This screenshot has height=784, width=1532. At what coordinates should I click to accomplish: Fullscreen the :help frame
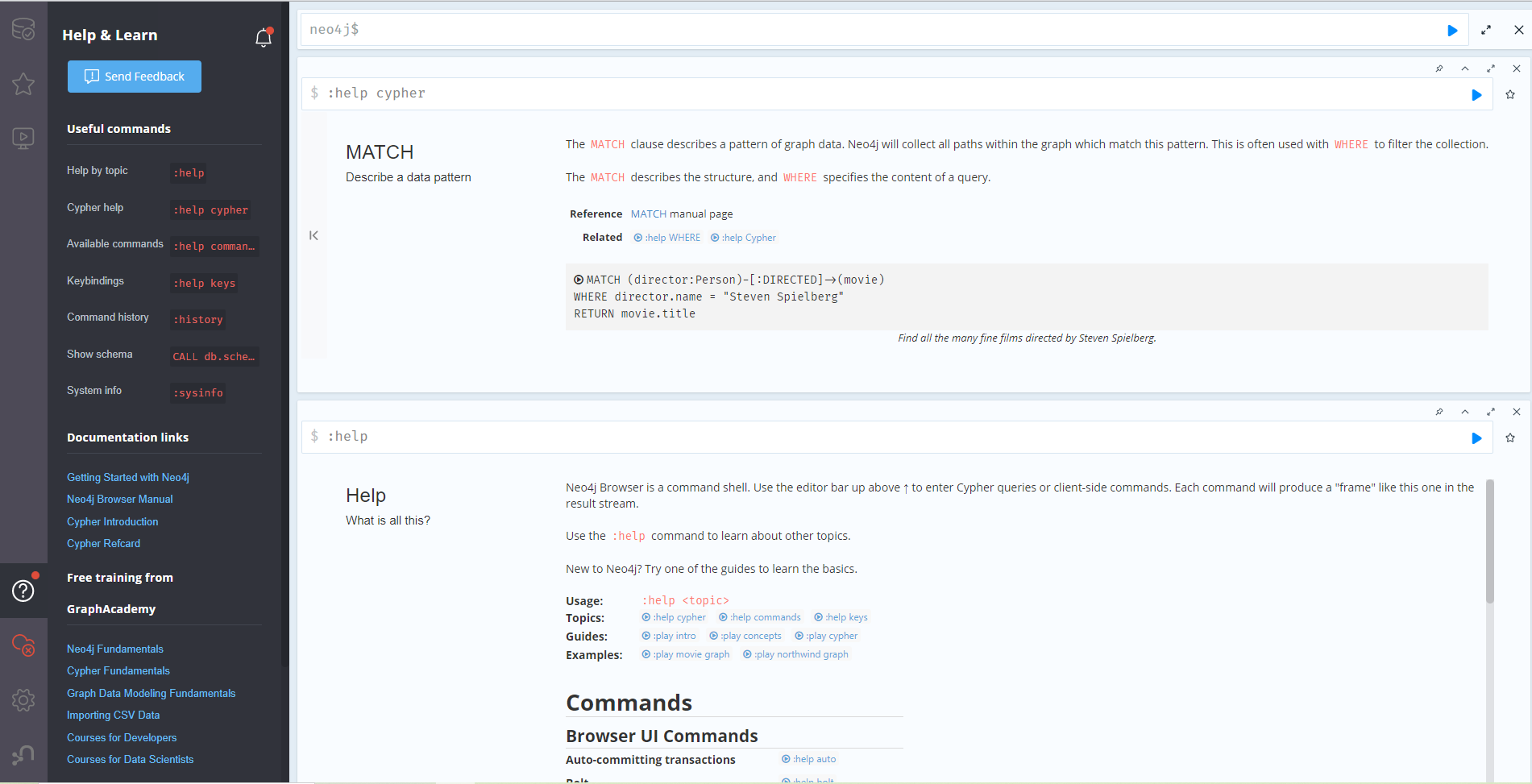pos(1491,412)
